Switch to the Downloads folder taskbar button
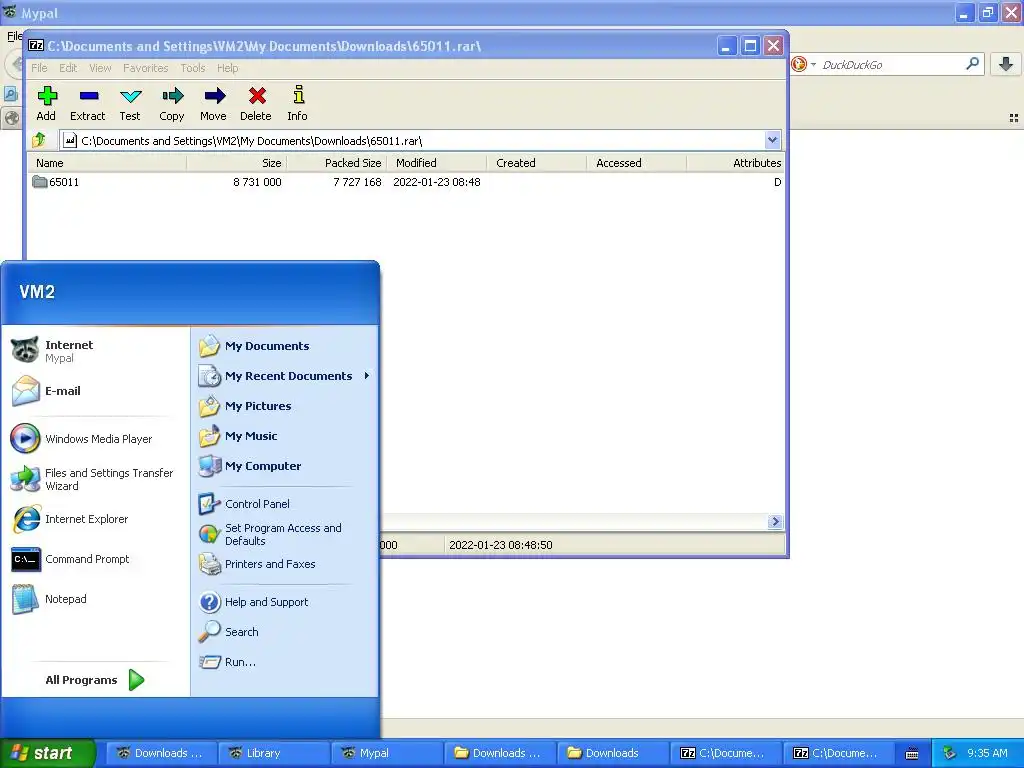1024x768 pixels. tap(613, 753)
